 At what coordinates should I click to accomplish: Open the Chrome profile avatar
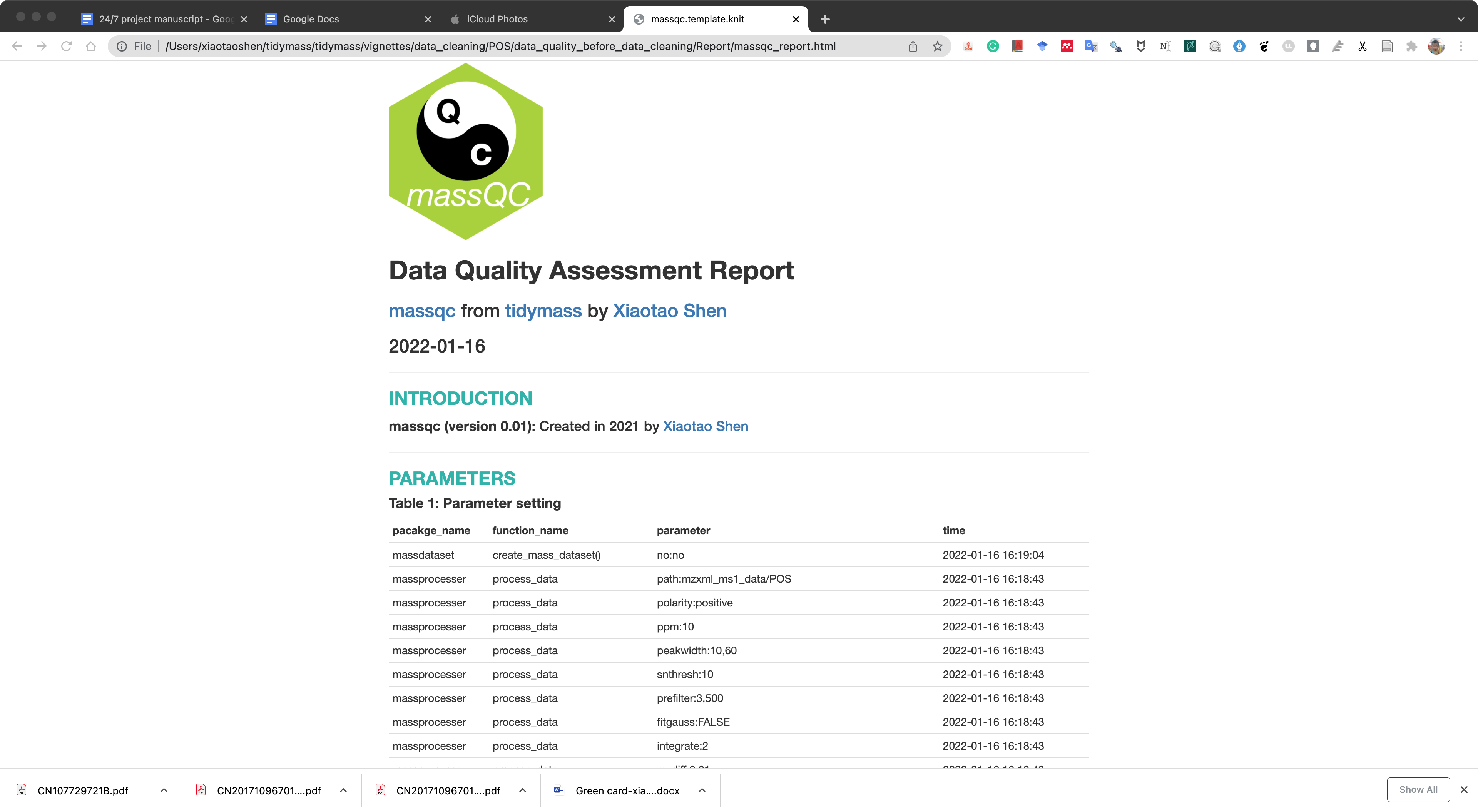pos(1436,47)
